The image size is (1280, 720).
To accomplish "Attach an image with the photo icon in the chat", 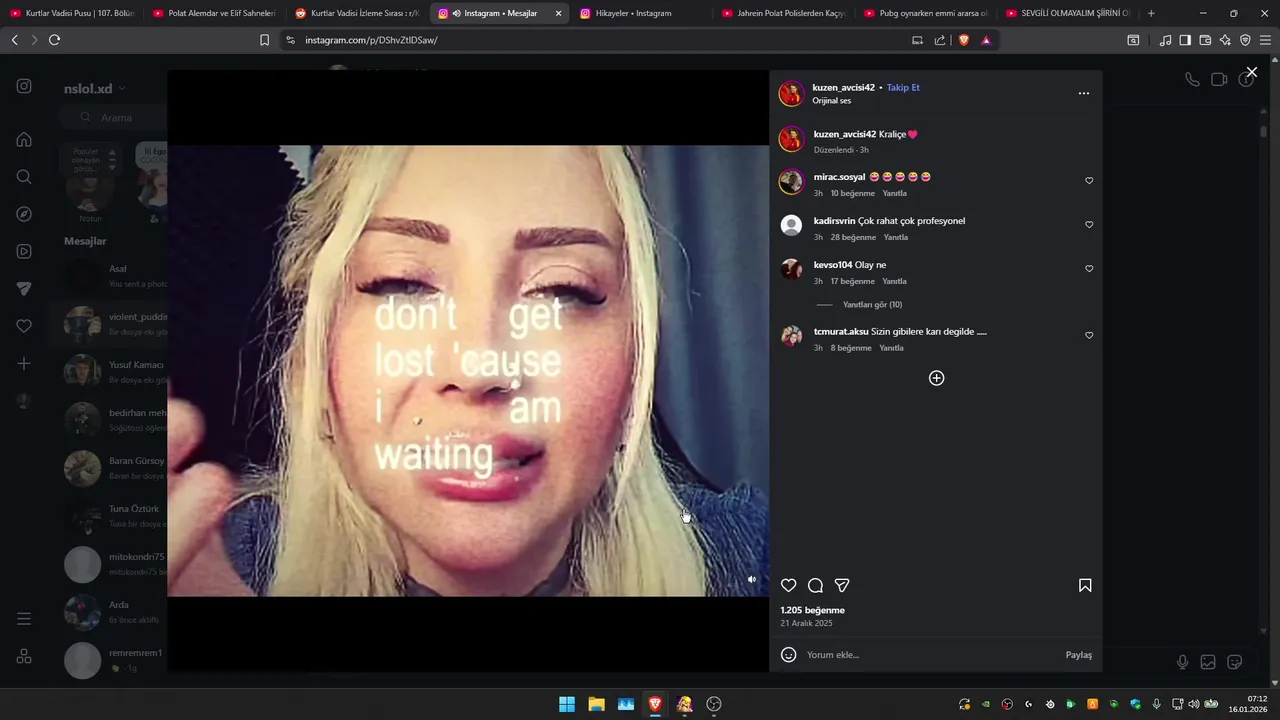I will [x=1208, y=662].
